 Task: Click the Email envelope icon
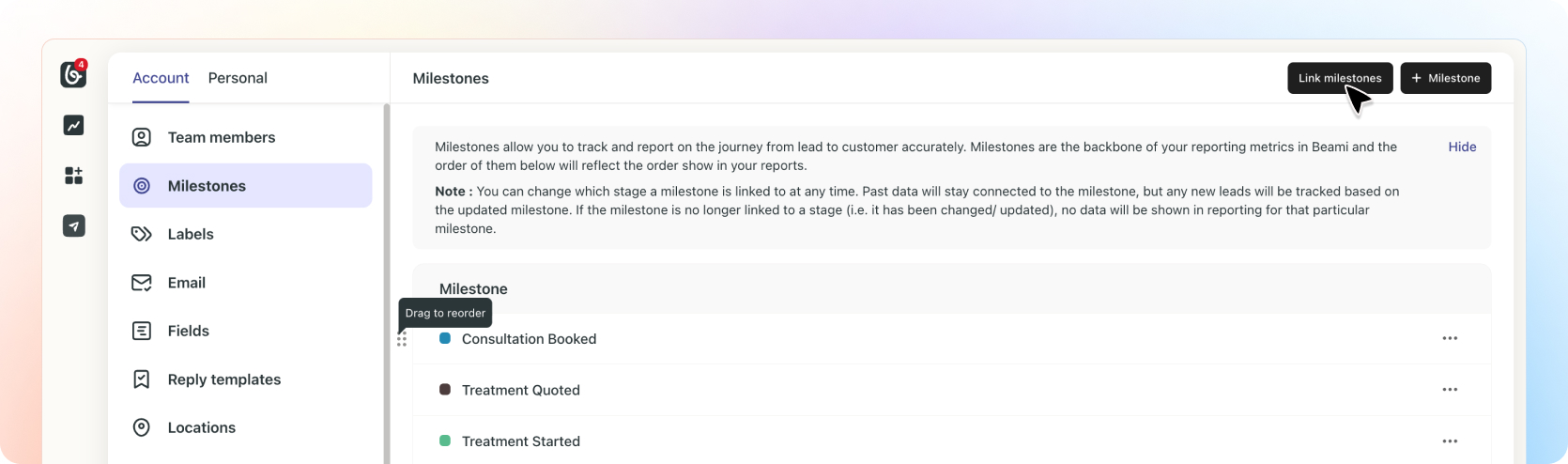[x=142, y=283]
